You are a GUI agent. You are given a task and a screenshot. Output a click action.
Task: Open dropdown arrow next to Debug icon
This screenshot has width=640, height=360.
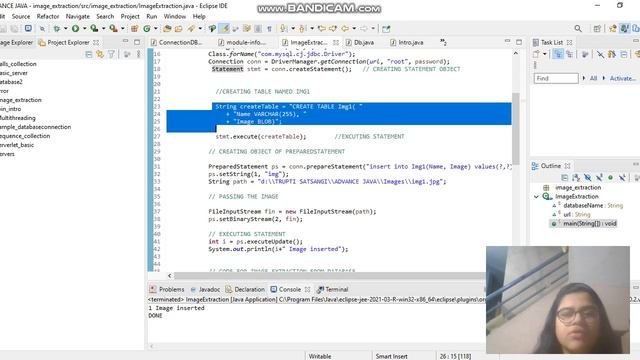tap(65, 29)
